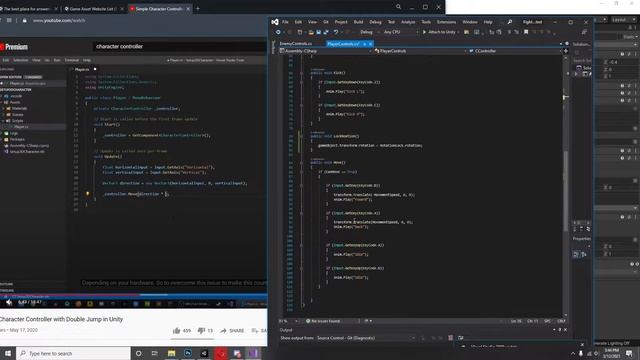Open the Cortana circle on taskbar
This screenshot has height=360, width=640.
[139, 353]
